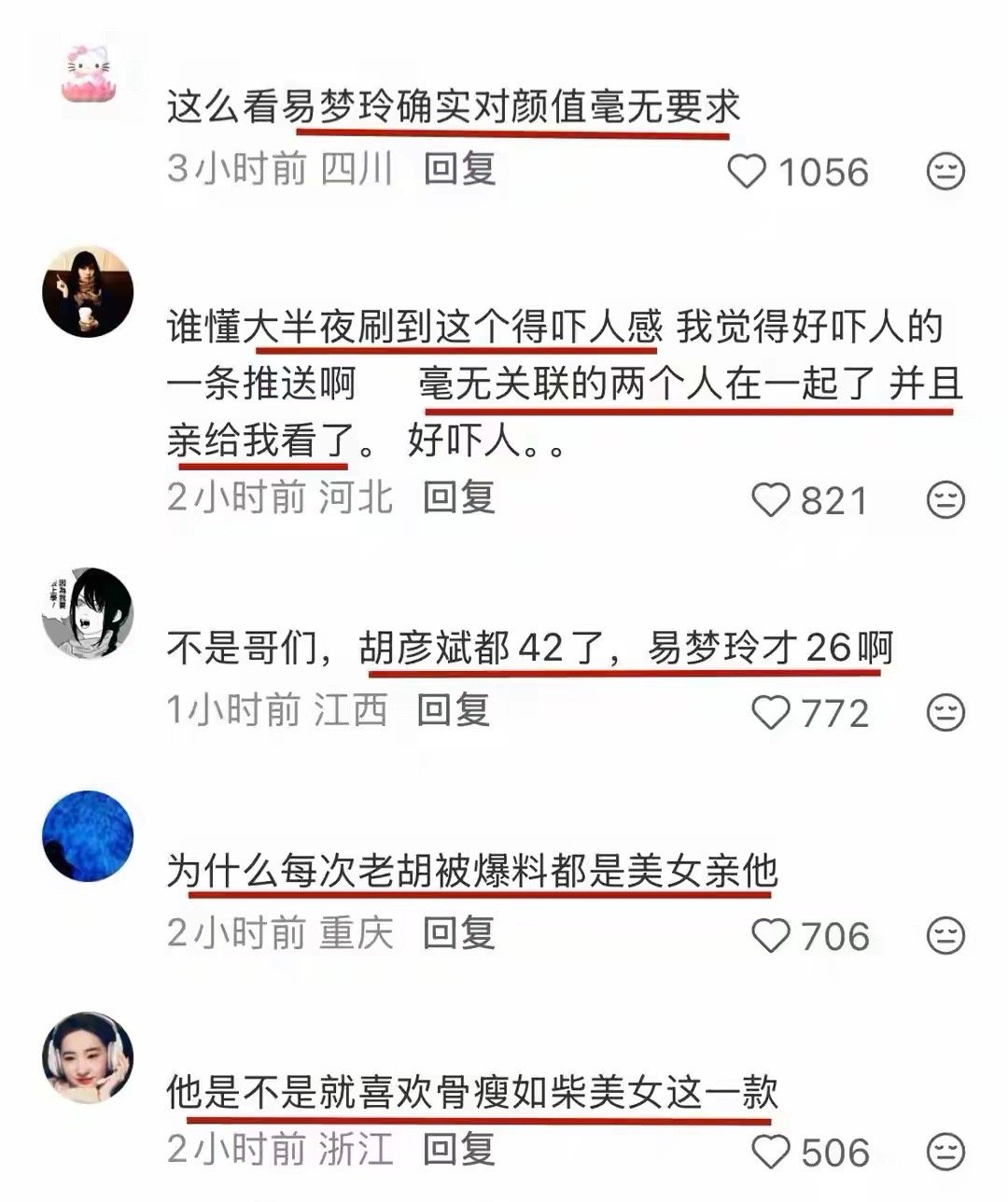
Task: Tap 回复 under the Chongqing comment
Action: [458, 932]
